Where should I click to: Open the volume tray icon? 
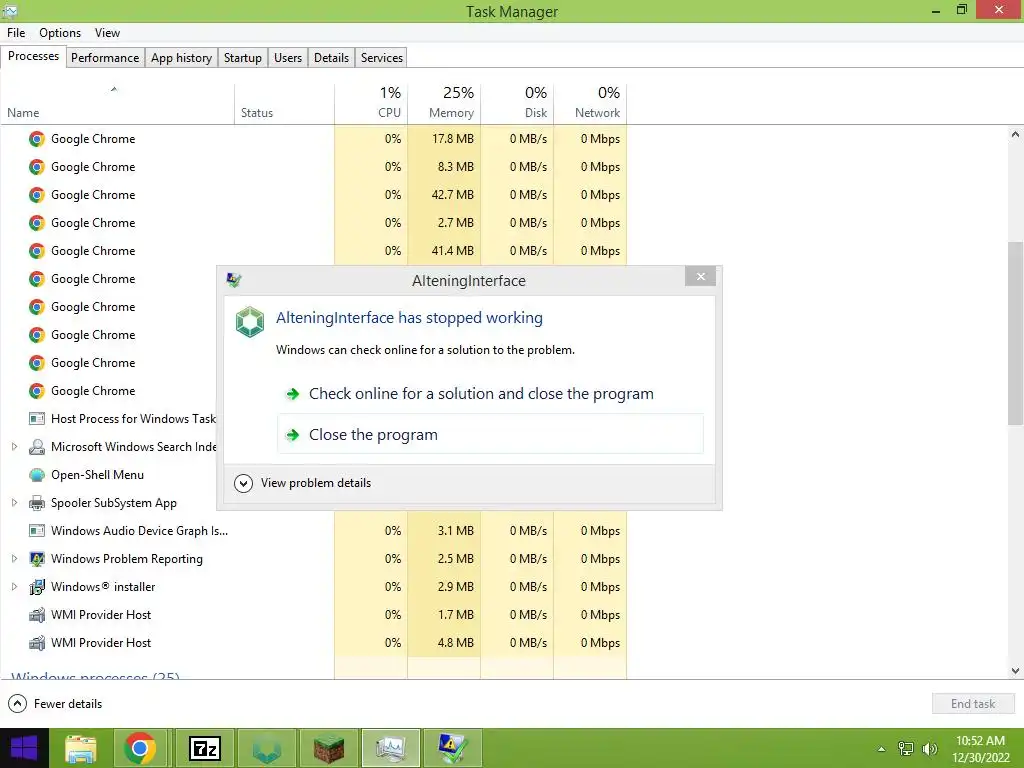tap(929, 749)
